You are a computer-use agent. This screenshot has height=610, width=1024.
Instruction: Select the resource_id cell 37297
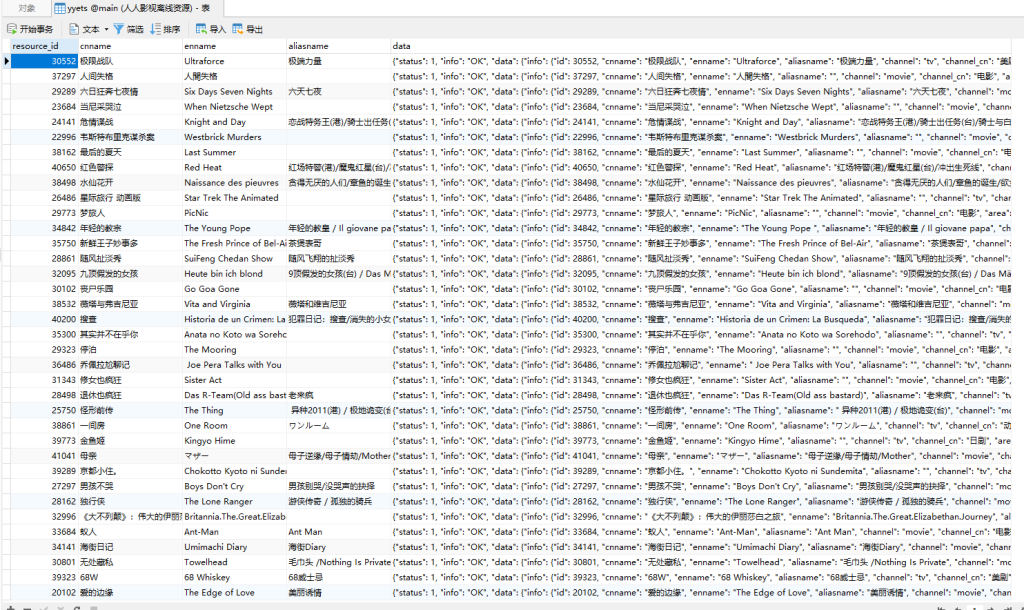[44, 76]
